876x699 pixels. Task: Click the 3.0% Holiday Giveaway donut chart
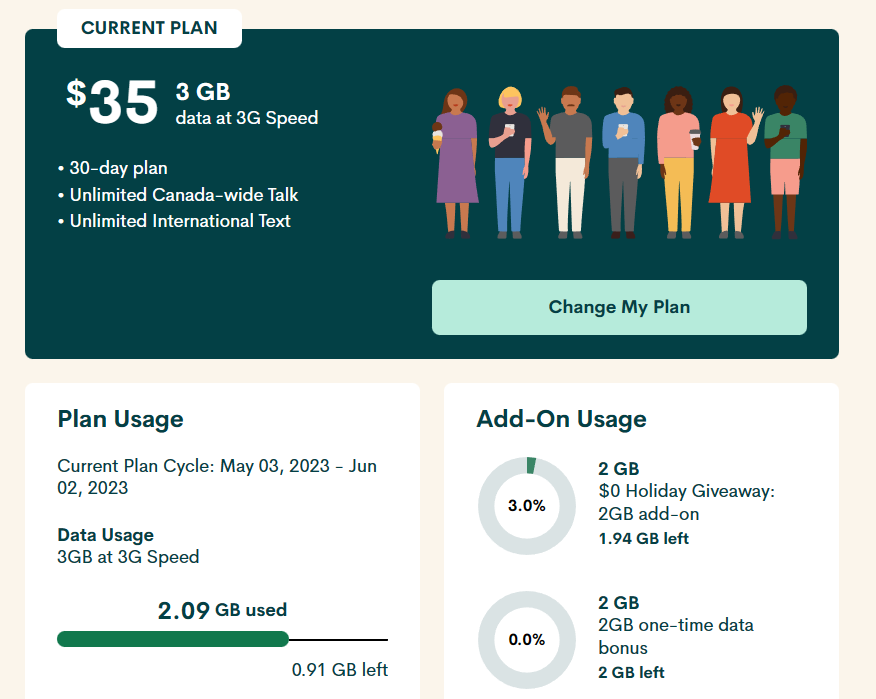(x=526, y=505)
